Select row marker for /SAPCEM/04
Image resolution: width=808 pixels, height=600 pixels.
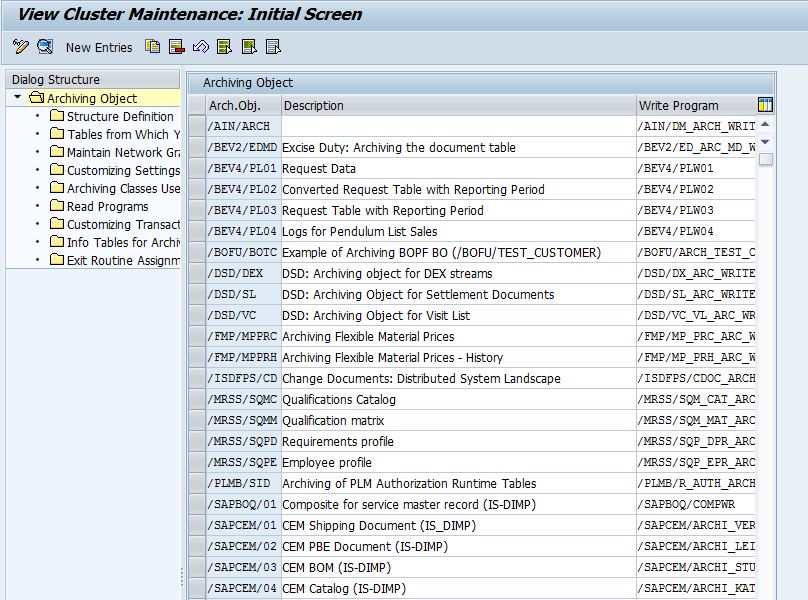[x=197, y=589]
